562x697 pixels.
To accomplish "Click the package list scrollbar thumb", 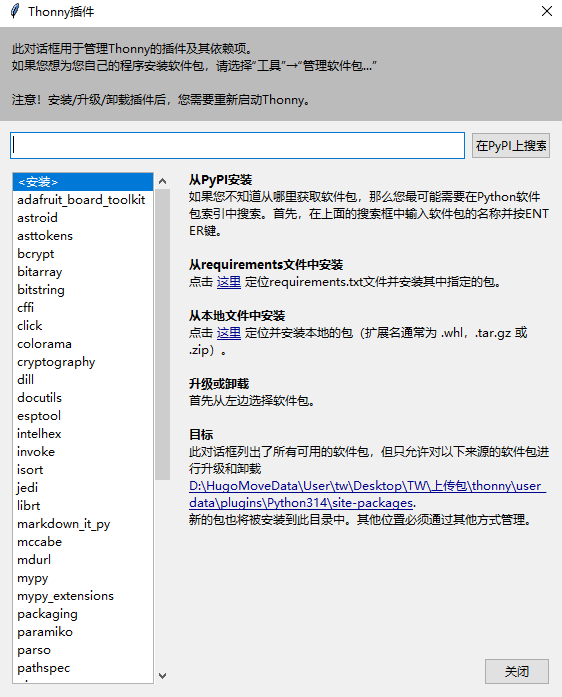I will (162, 334).
